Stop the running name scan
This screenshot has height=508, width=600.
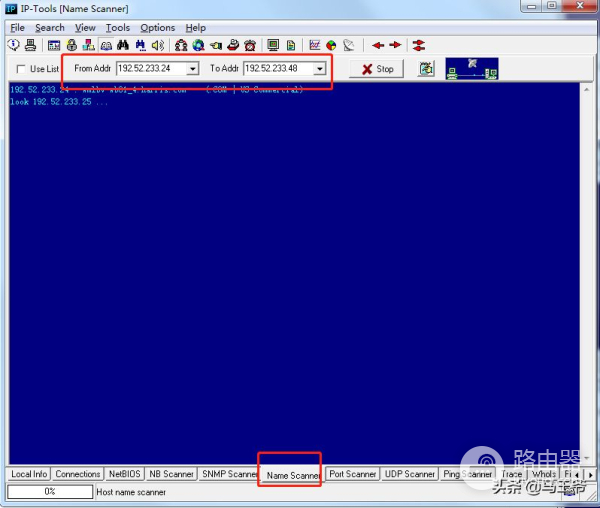(x=377, y=69)
